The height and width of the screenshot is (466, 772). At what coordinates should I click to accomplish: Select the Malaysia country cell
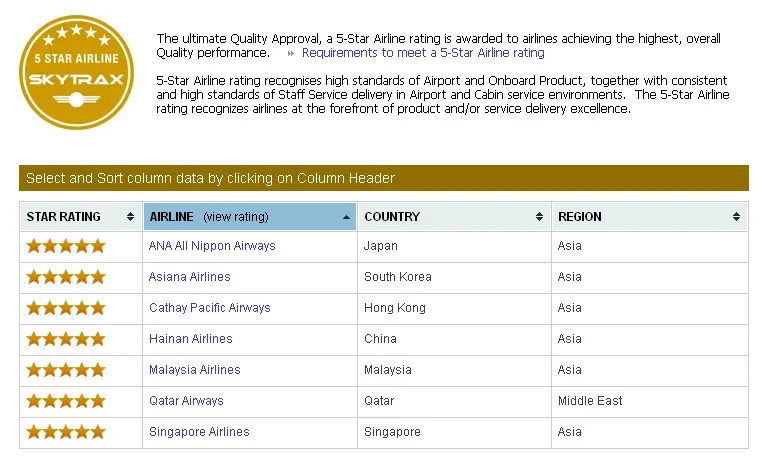(x=454, y=370)
